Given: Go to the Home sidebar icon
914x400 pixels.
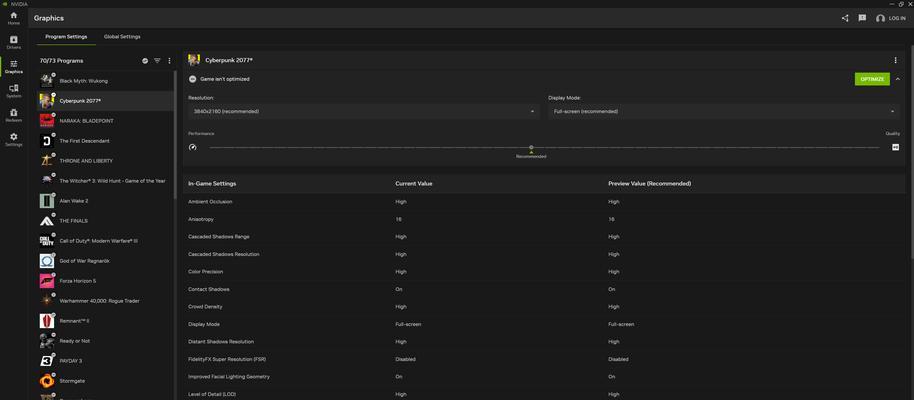Looking at the screenshot, I should [13, 17].
